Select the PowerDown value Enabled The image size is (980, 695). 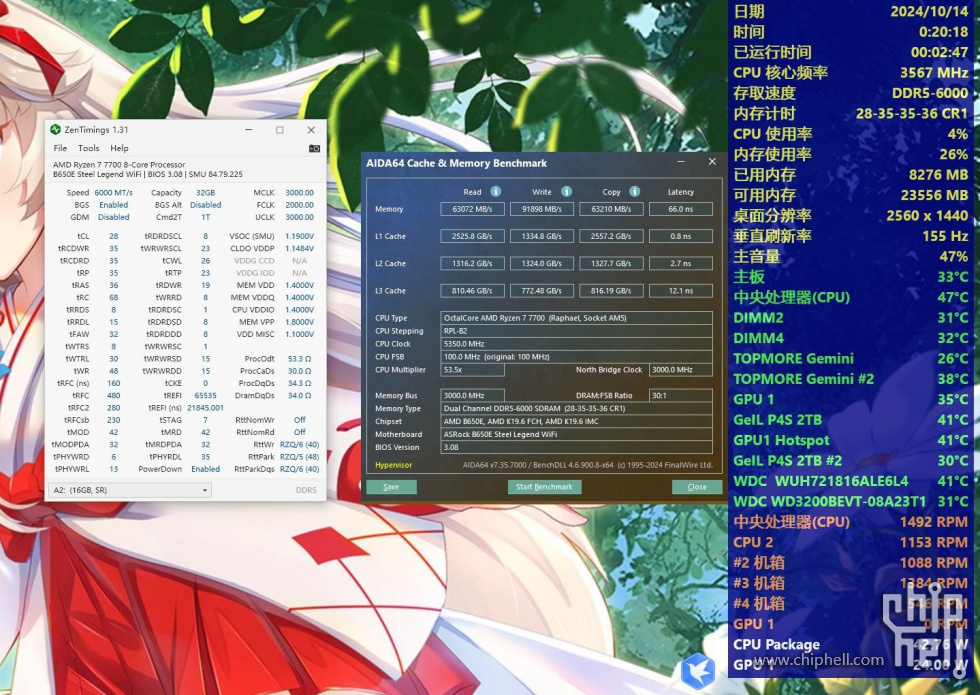(x=206, y=469)
